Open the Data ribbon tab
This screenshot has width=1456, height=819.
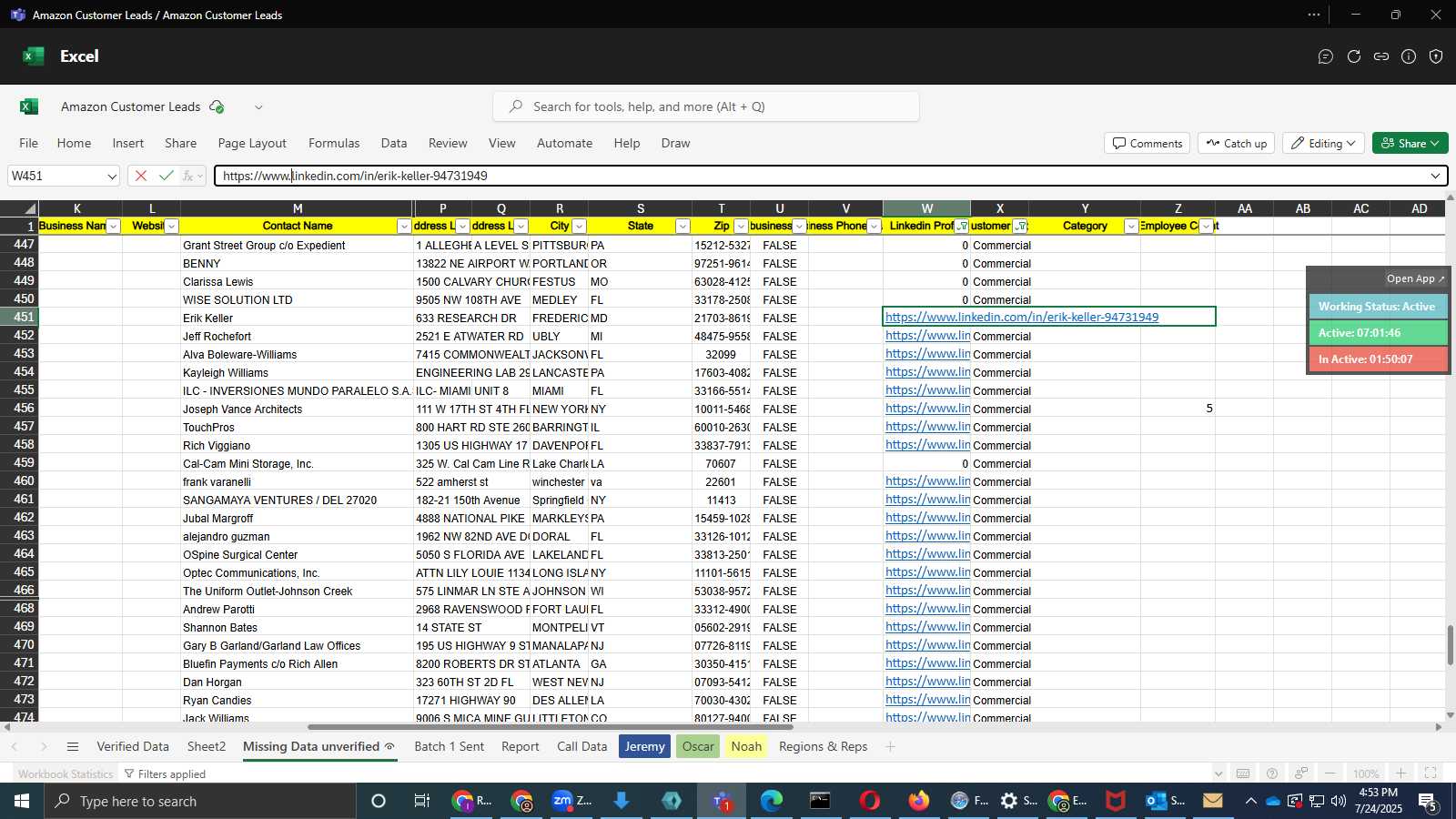tap(394, 143)
